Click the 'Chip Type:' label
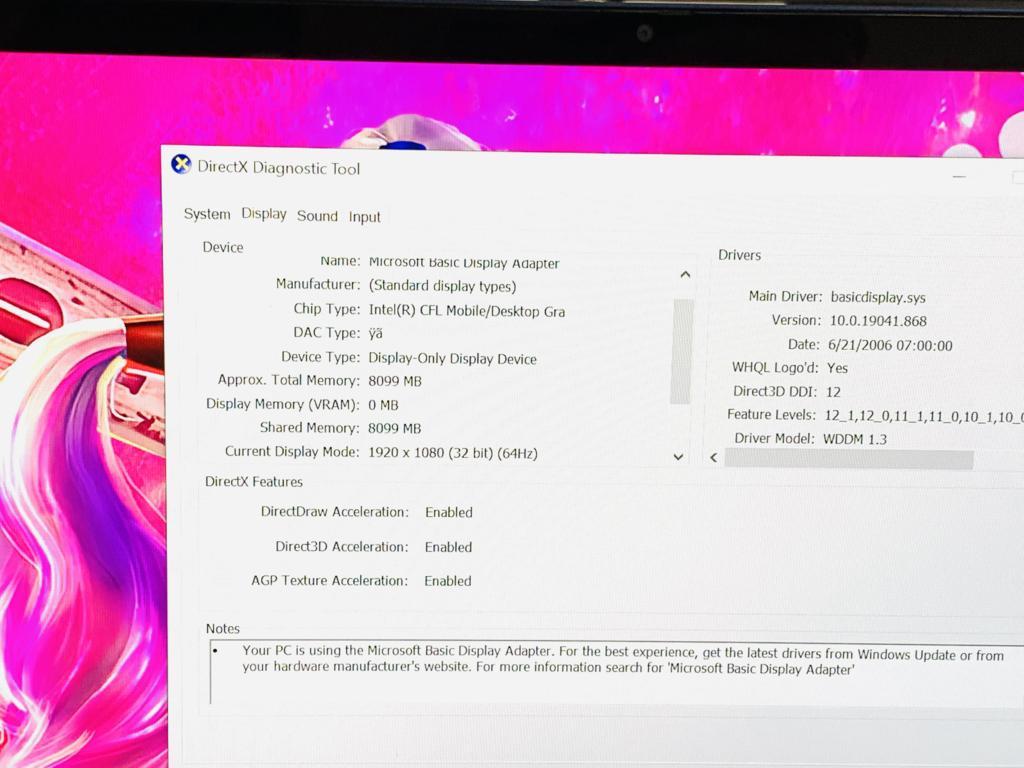Image resolution: width=1024 pixels, height=768 pixels. [327, 309]
